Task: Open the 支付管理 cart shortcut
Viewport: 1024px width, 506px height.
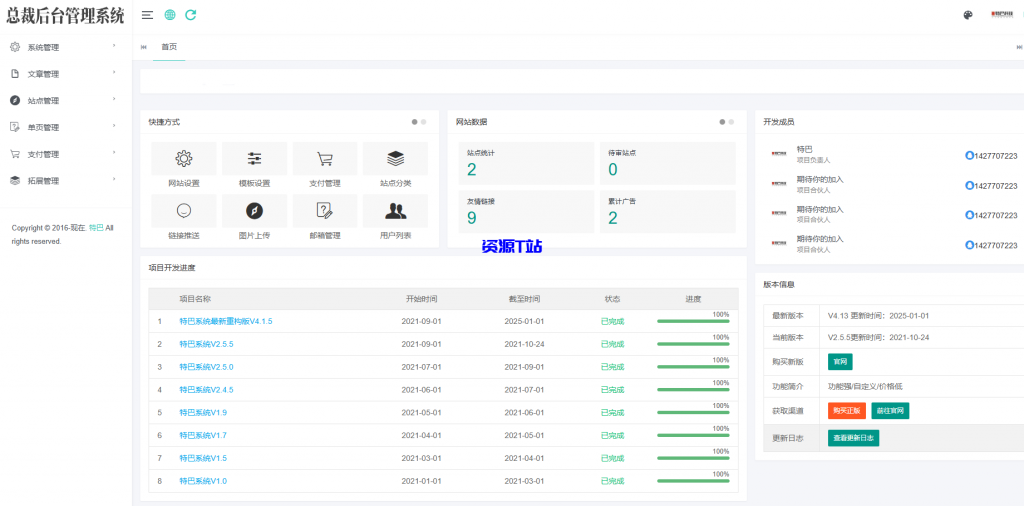Action: point(325,159)
